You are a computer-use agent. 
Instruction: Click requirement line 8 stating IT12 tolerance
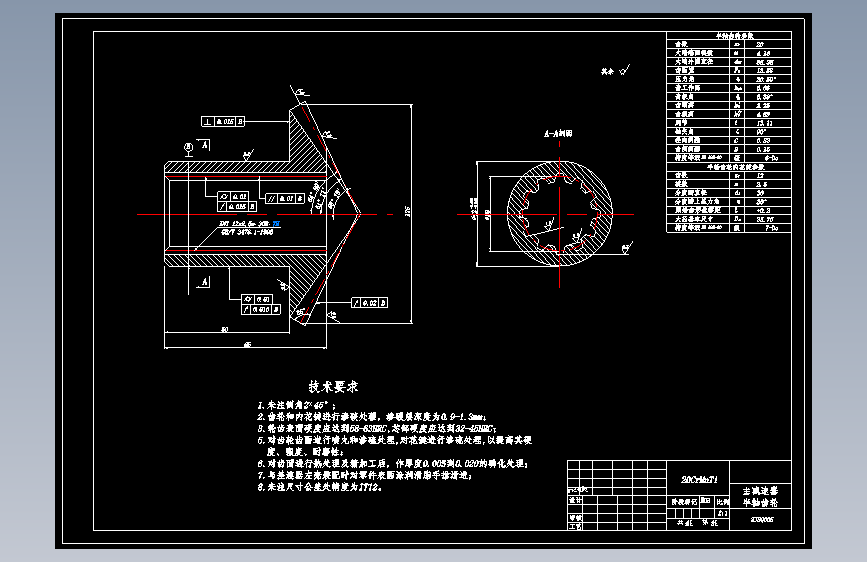[x=320, y=487]
